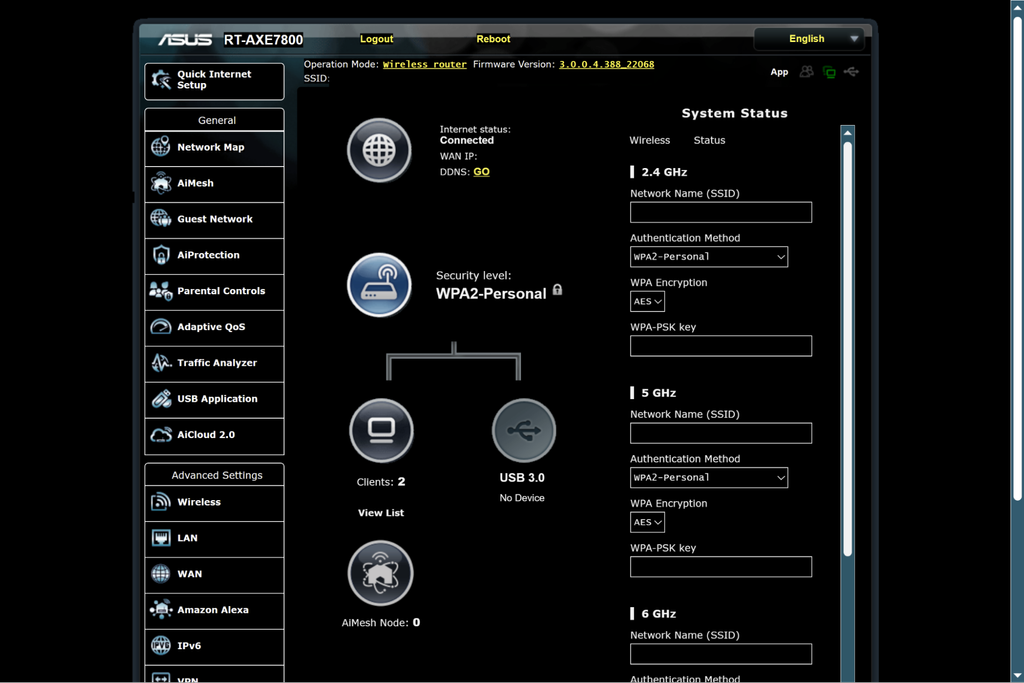
Task: Open Guest Network settings
Action: tap(213, 219)
